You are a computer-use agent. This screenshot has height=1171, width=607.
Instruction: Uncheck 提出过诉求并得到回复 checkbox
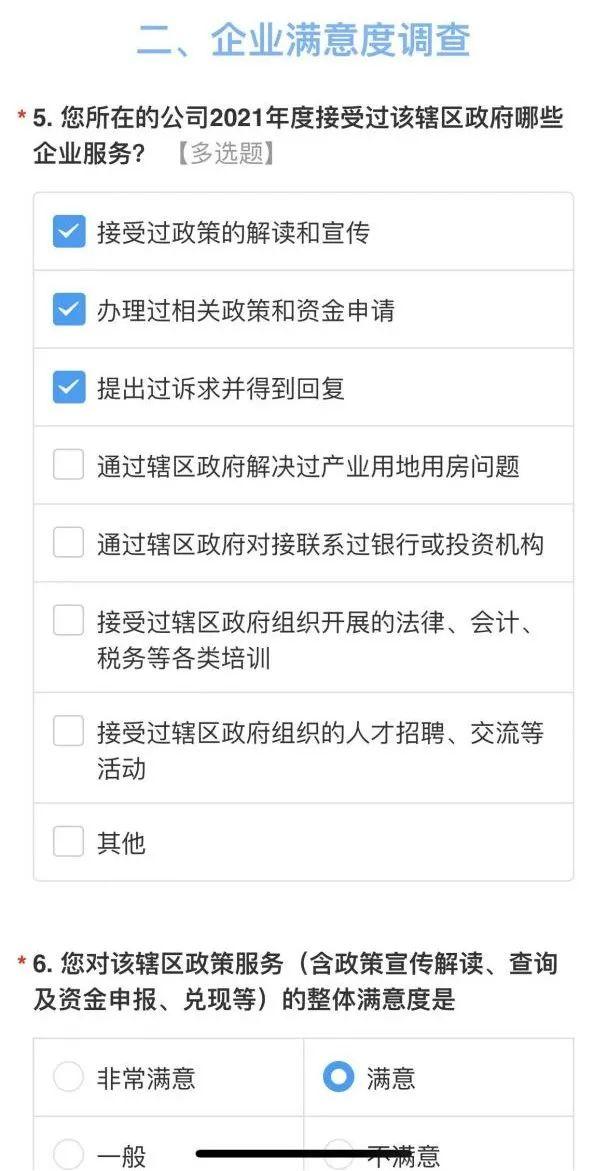pyautogui.click(x=68, y=388)
